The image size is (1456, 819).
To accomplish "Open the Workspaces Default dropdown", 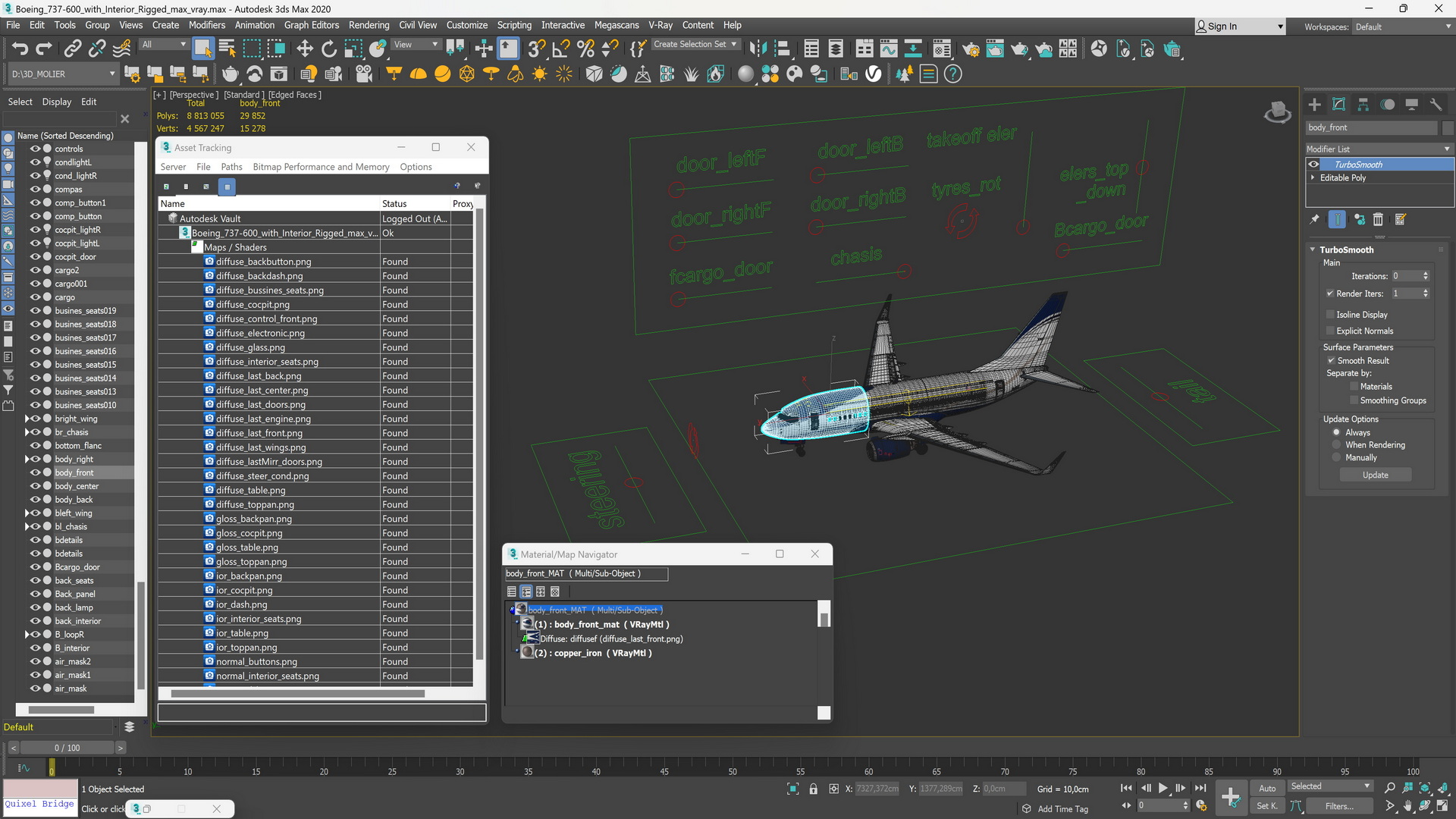I will (1402, 27).
